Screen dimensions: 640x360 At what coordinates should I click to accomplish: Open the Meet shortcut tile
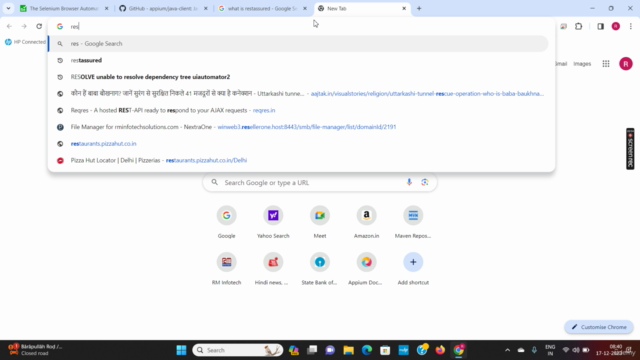pos(320,222)
